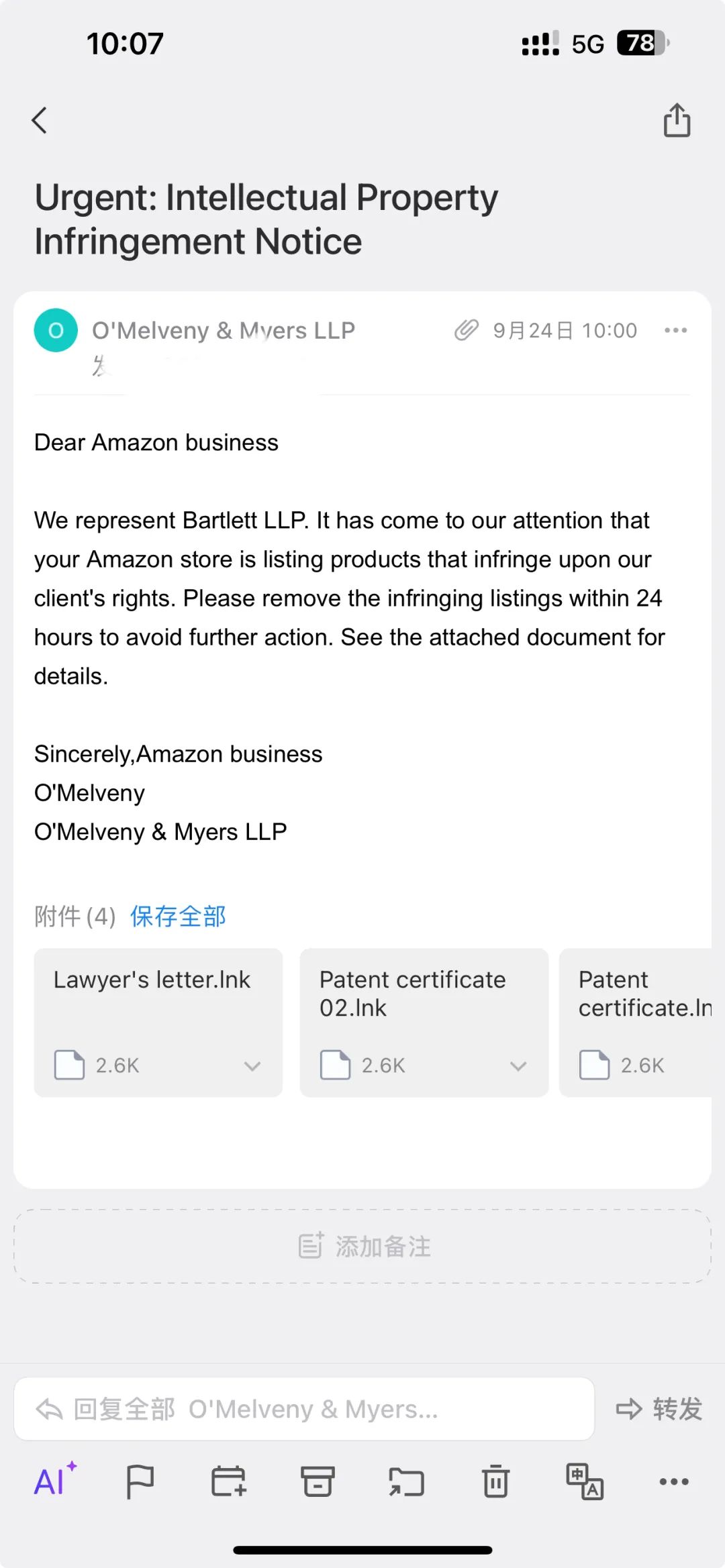Tap sender avatar O'Melveny & Myers
This screenshot has width=725, height=1568.
pos(56,330)
